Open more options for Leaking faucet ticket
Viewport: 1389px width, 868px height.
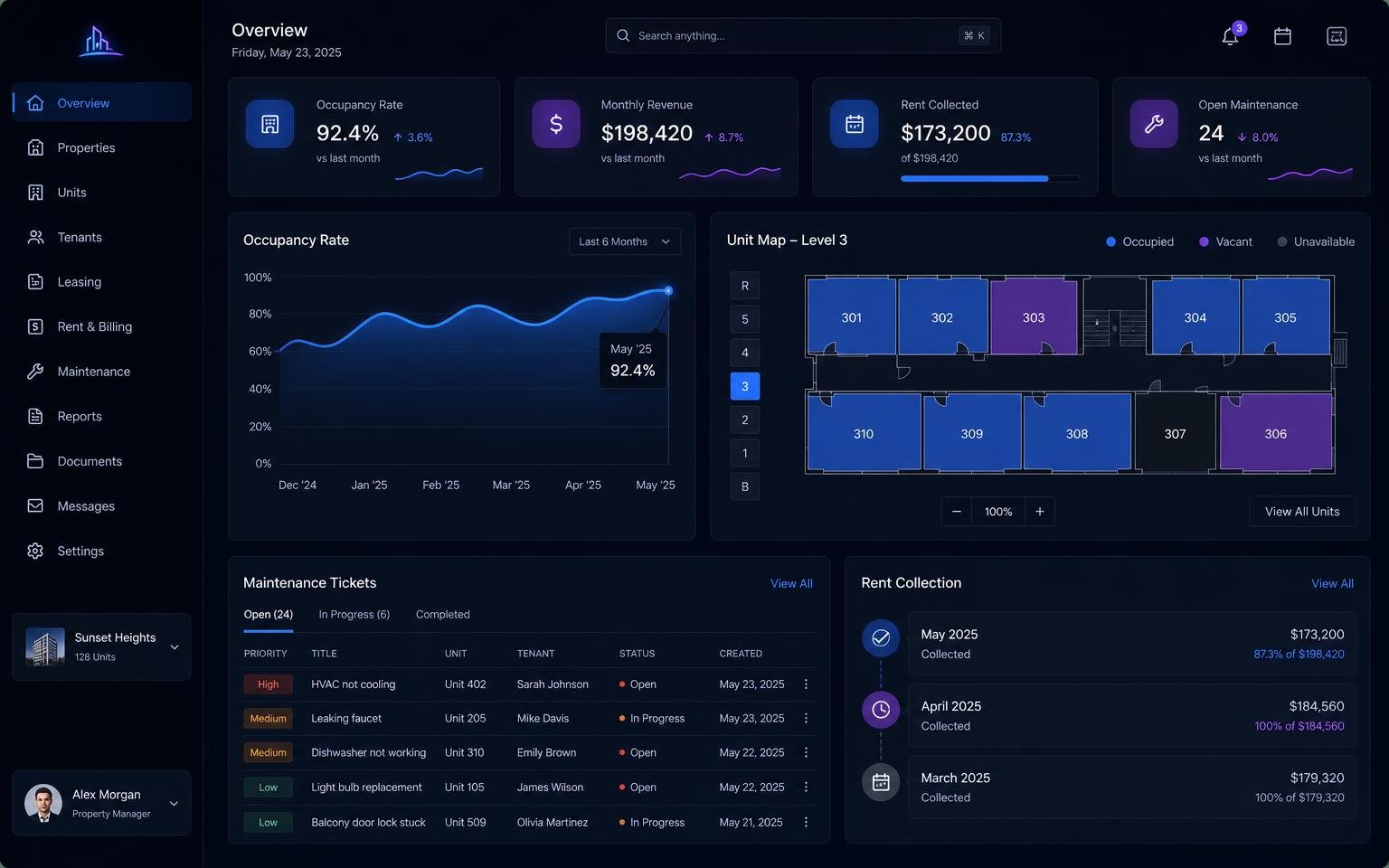pos(806,718)
